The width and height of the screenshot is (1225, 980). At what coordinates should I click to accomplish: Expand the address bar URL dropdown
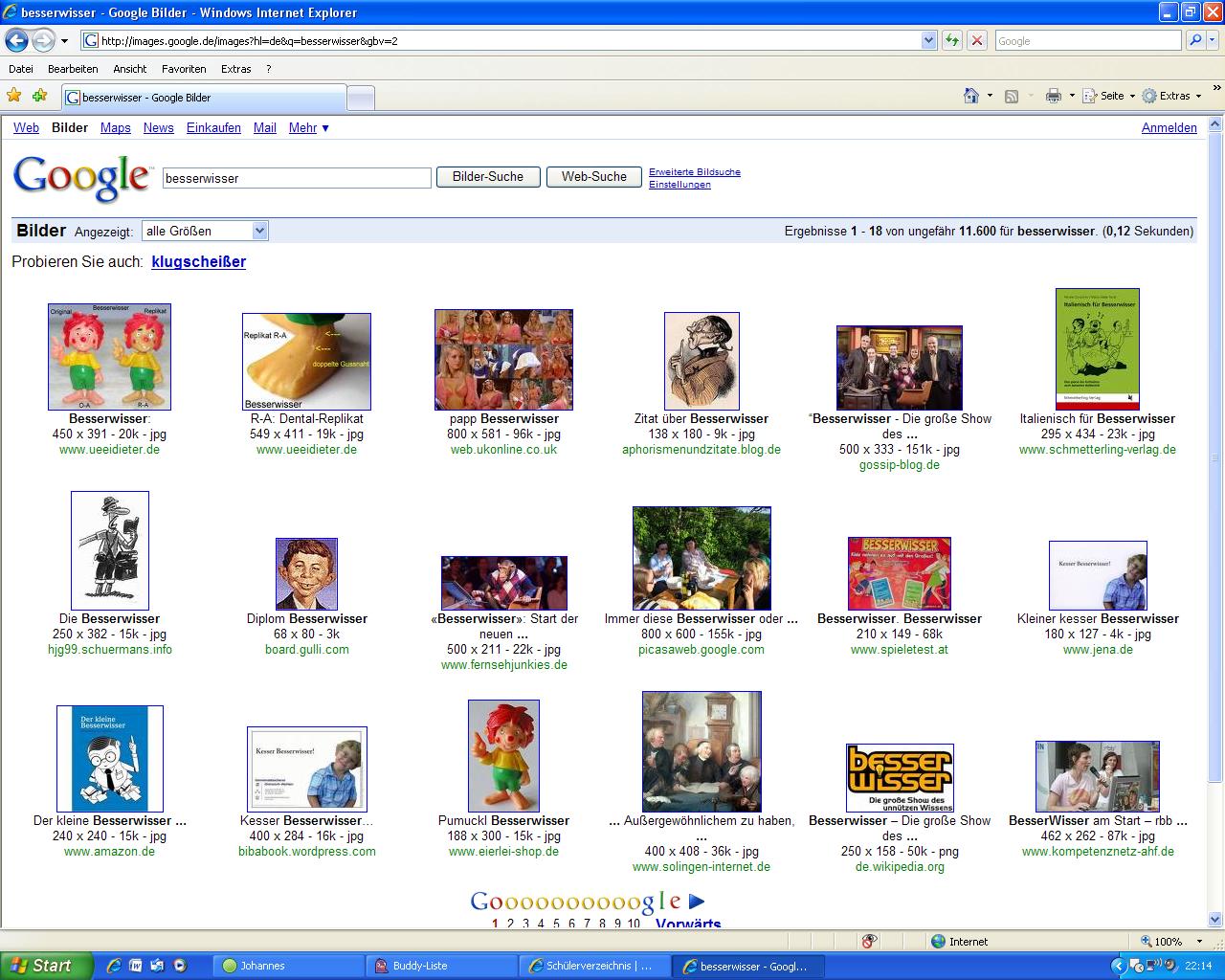928,40
